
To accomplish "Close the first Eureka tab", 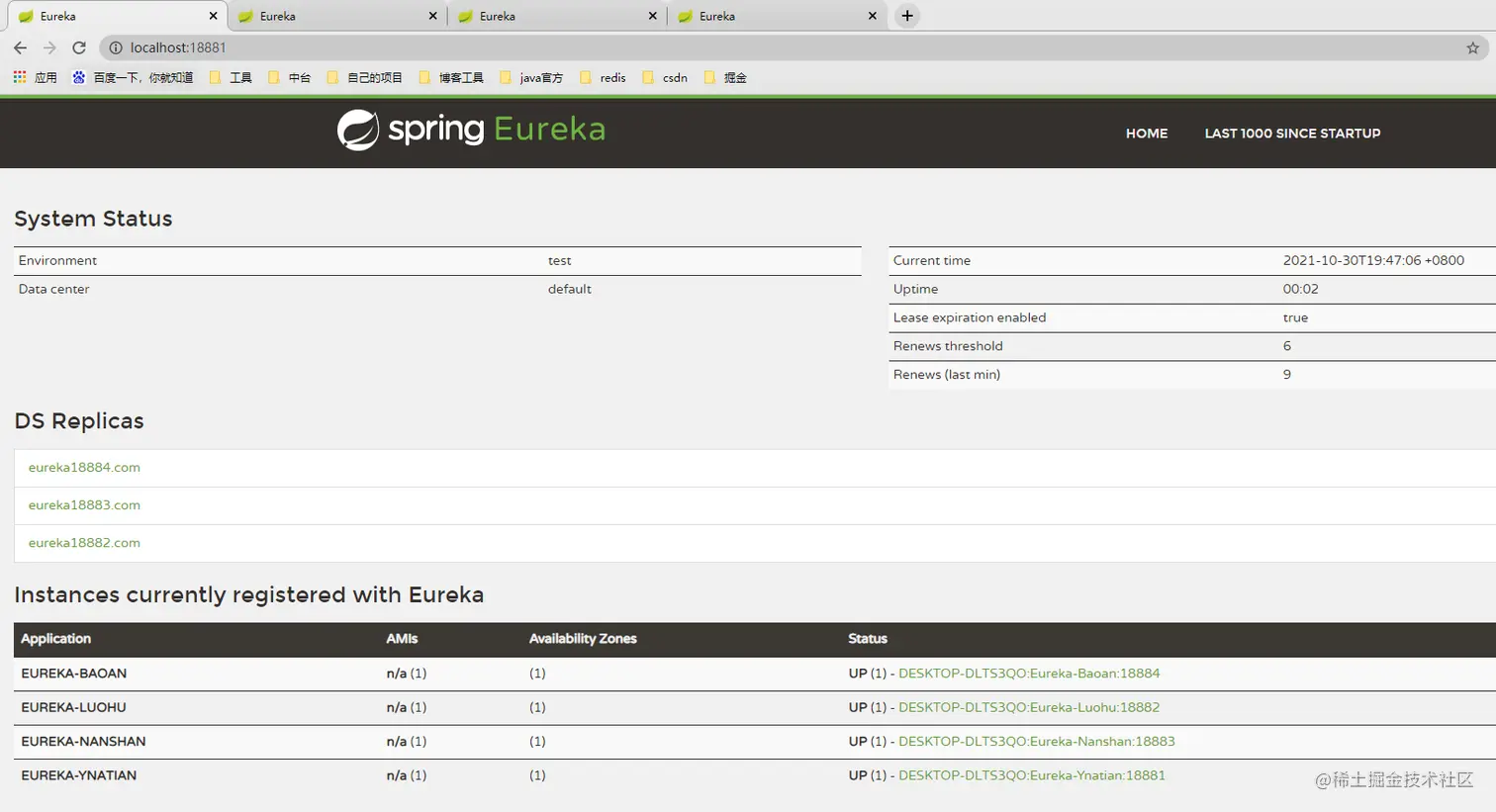I will (213, 16).
